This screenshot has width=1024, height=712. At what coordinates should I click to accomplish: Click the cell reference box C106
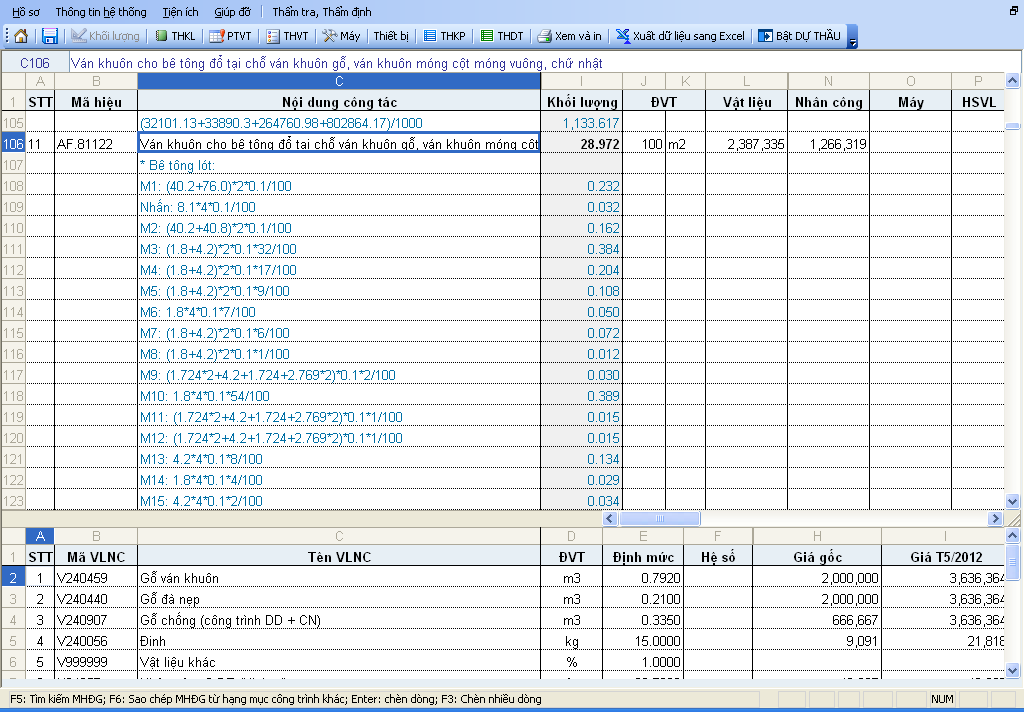(35, 63)
